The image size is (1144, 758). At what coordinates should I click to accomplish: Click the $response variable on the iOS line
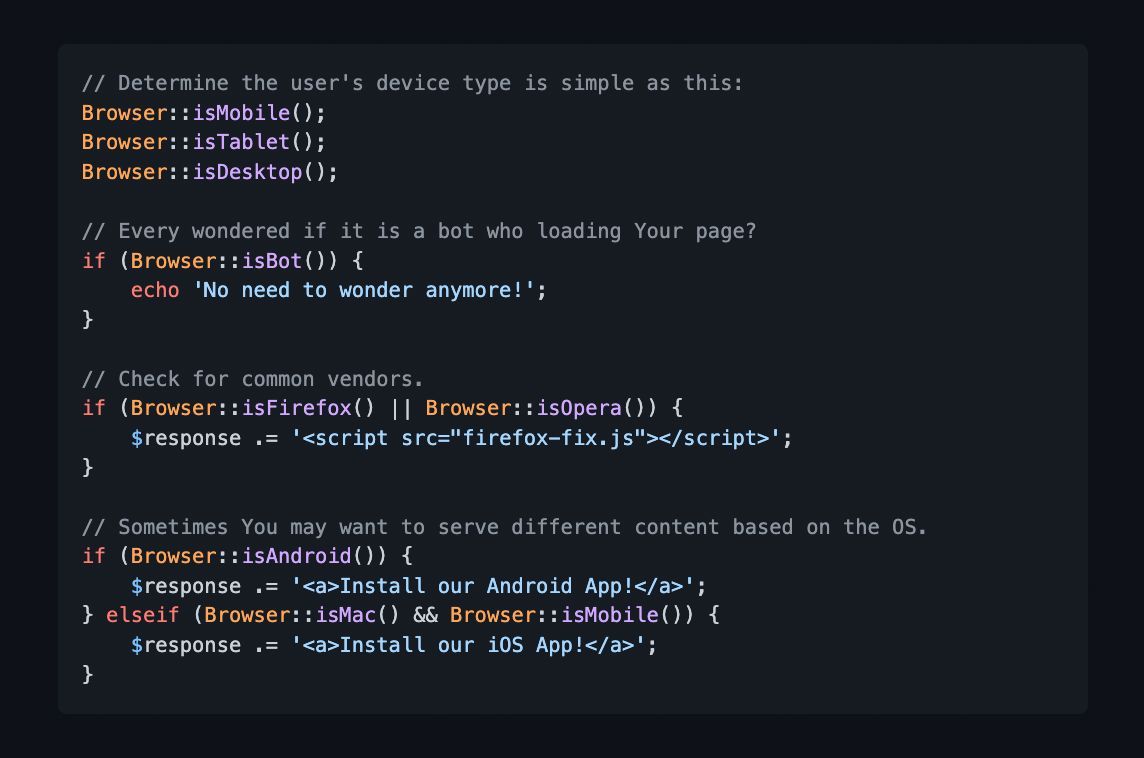click(186, 645)
